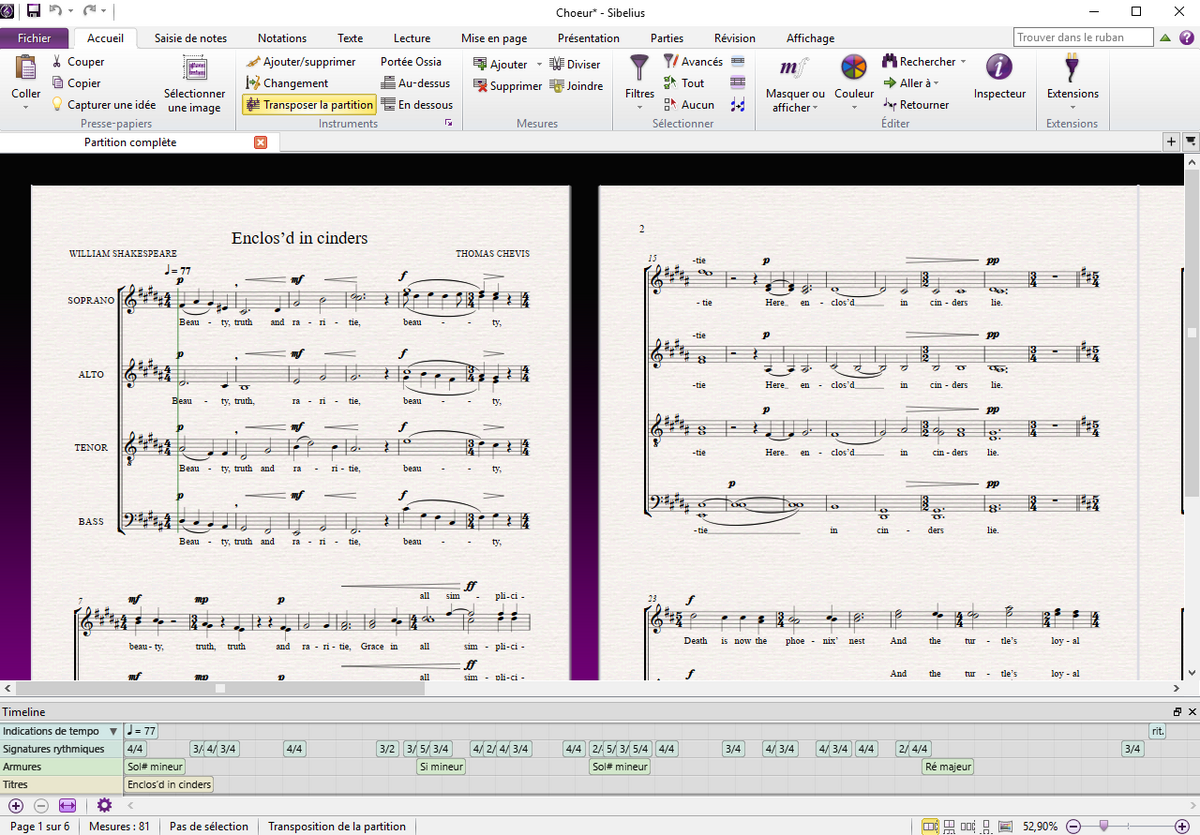Viewport: 1200px width, 835px height.
Task: Switch to Lecture tab
Action: click(412, 38)
